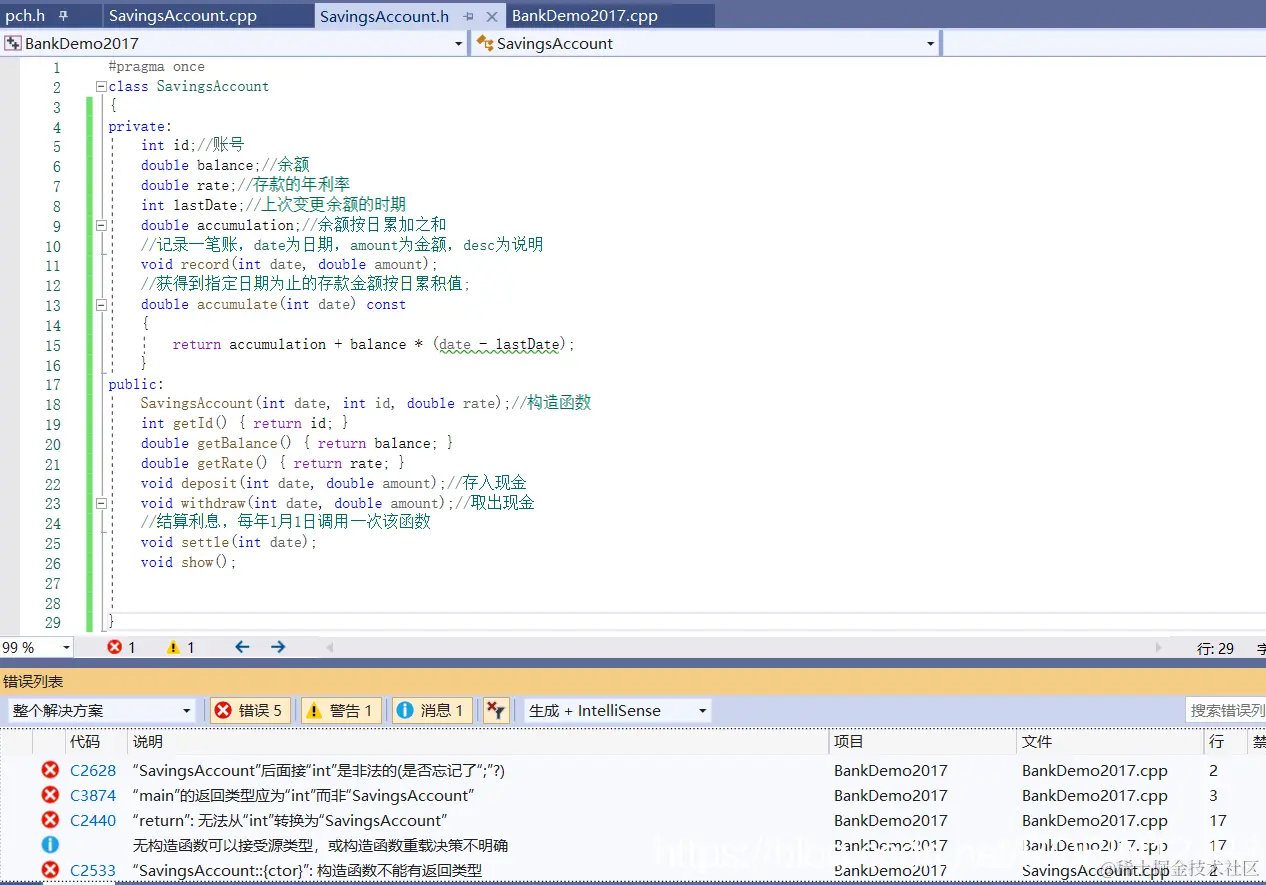Close the SavingsAccount.h tab
Viewport: 1266px width, 885px height.
coord(492,16)
